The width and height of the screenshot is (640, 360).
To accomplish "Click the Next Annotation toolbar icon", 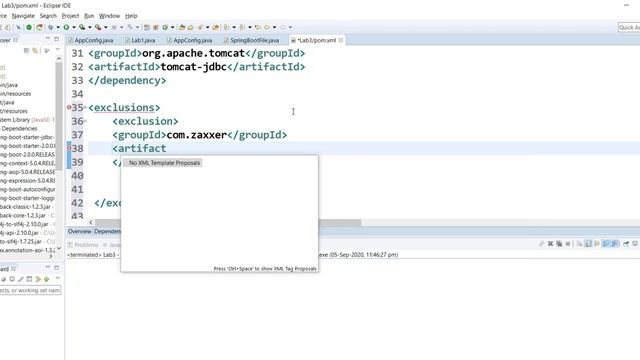I will (226, 27).
